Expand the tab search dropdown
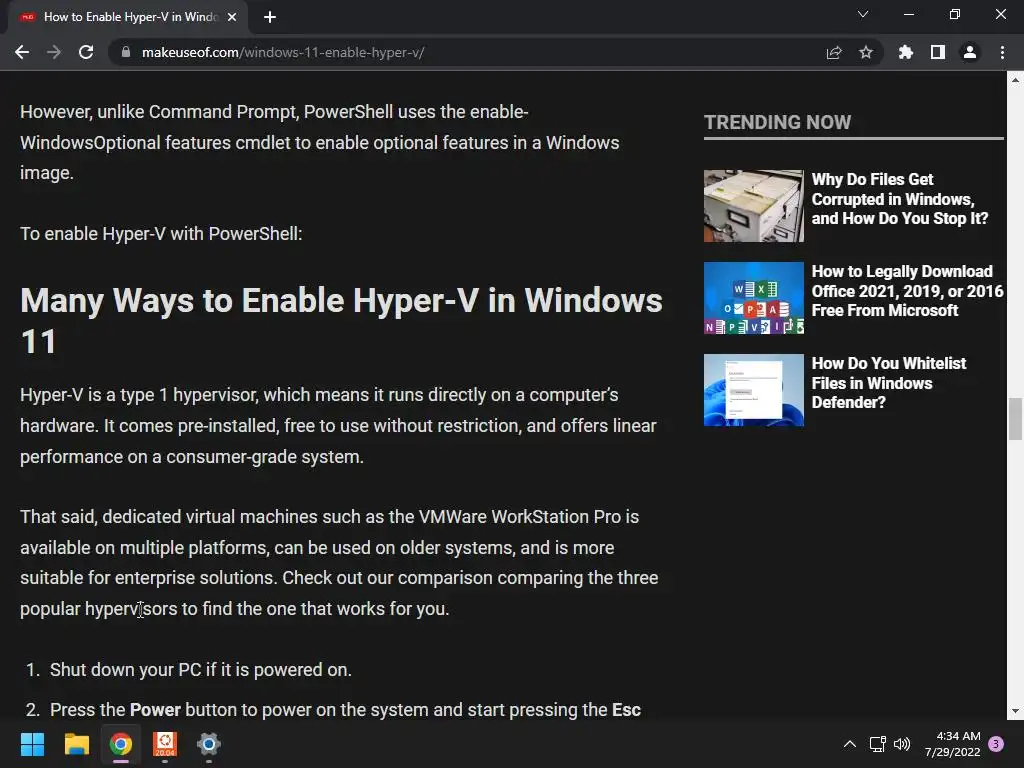Viewport: 1024px width, 768px height. point(863,14)
